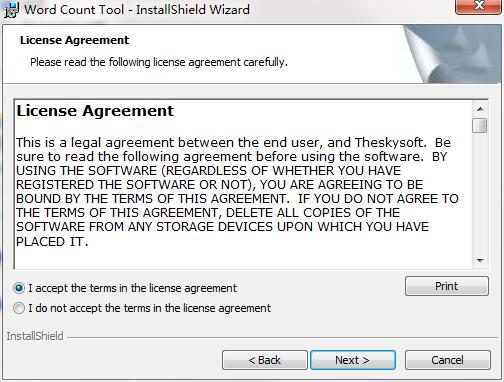Cancel the installation
Screen dimensions: 504x382
448,360
